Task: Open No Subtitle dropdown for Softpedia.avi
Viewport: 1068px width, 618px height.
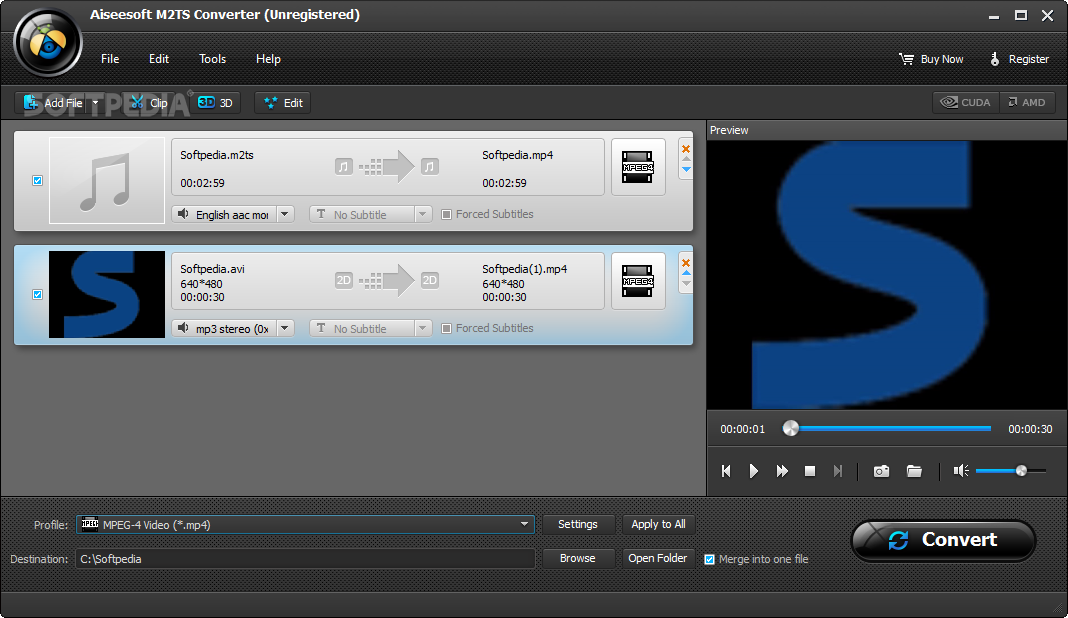Action: (423, 328)
